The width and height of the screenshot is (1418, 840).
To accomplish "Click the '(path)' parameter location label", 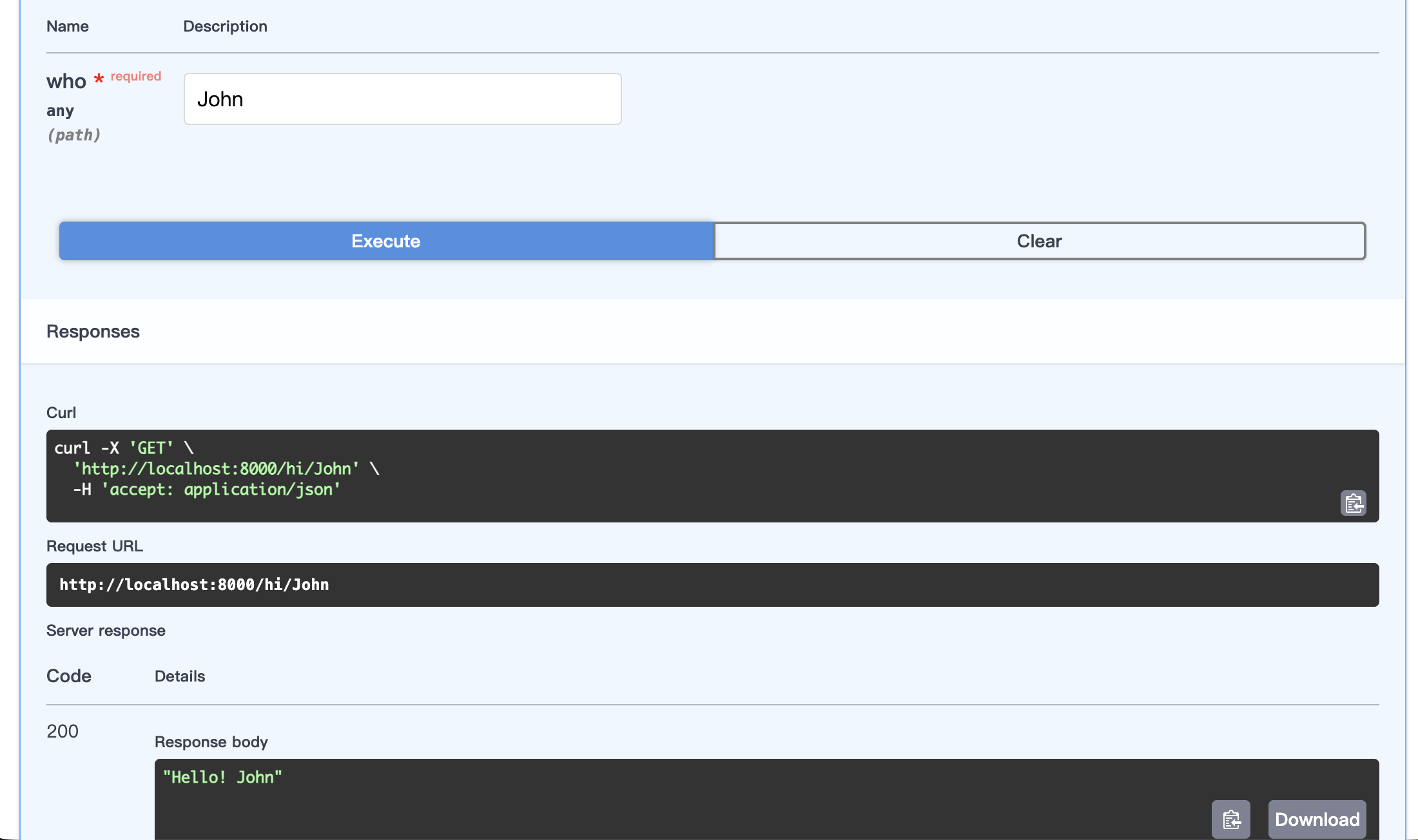I will (x=73, y=135).
